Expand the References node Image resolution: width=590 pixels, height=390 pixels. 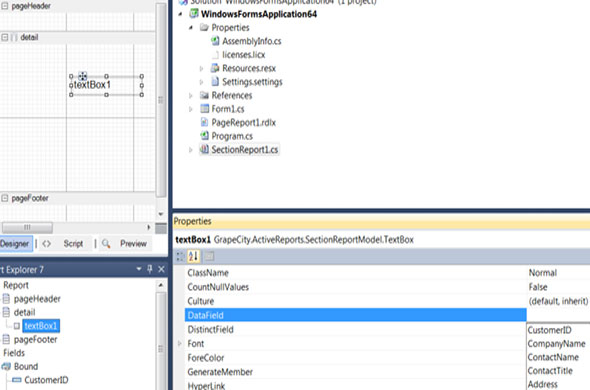tap(191, 96)
